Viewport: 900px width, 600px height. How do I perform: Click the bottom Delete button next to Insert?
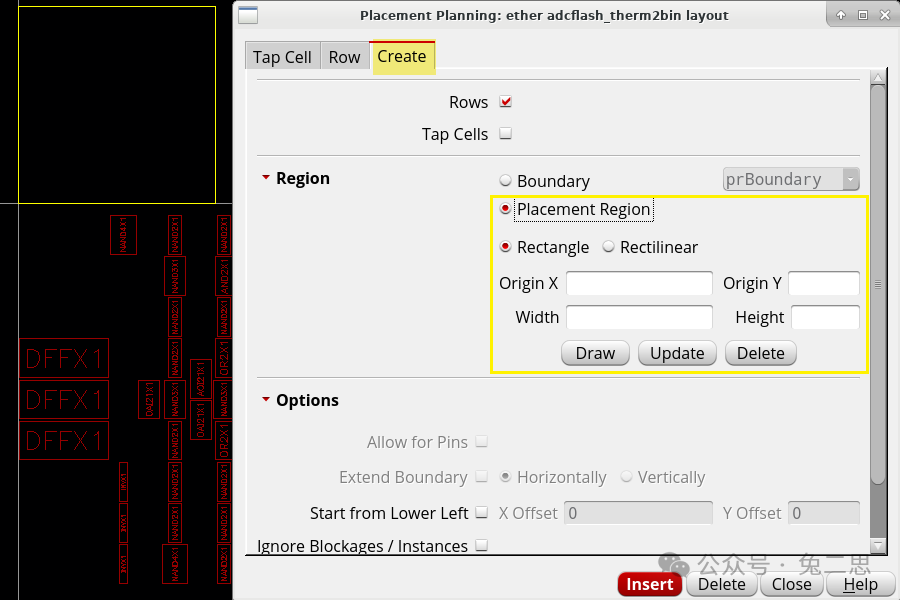tap(721, 584)
